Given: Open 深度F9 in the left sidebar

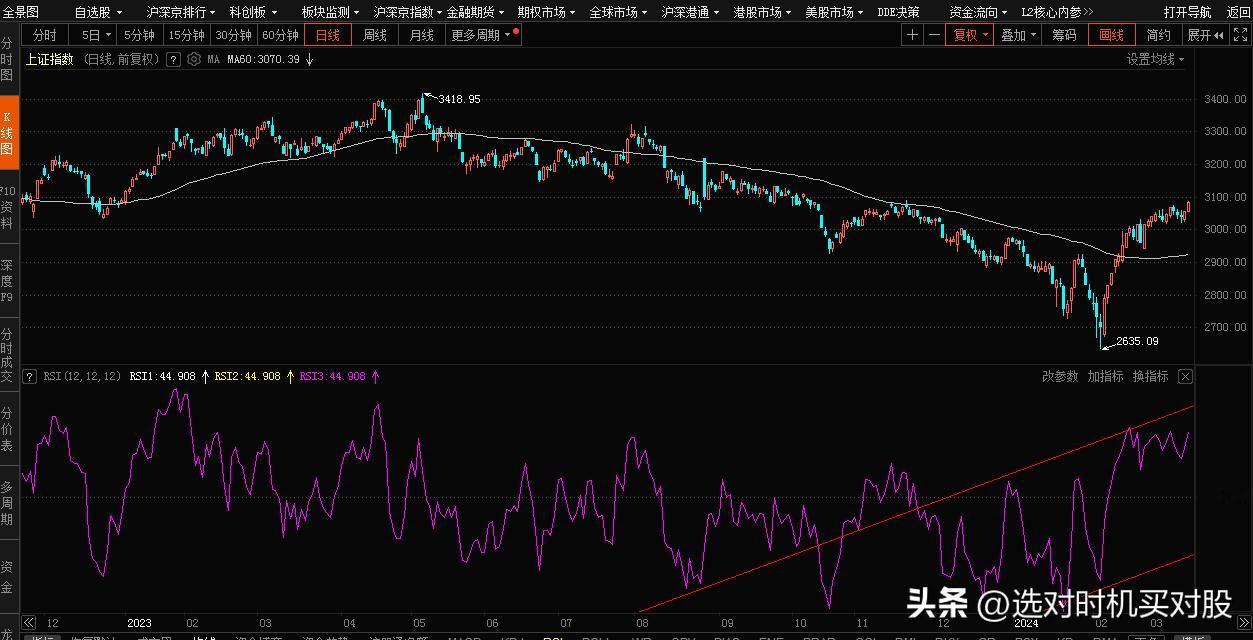Looking at the screenshot, I should pyautogui.click(x=7, y=281).
